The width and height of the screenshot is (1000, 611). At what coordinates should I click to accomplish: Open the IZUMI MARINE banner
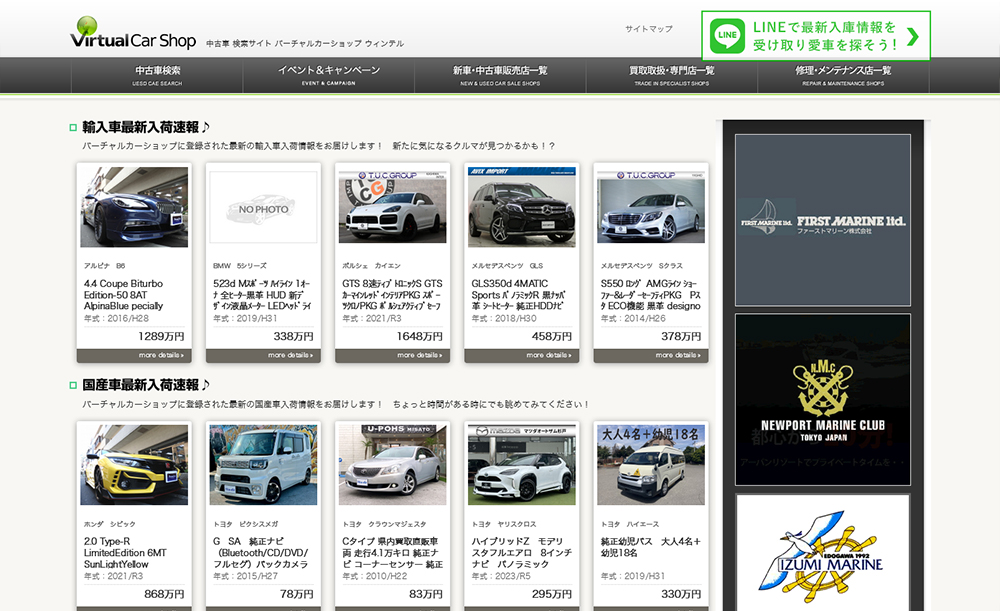823,552
